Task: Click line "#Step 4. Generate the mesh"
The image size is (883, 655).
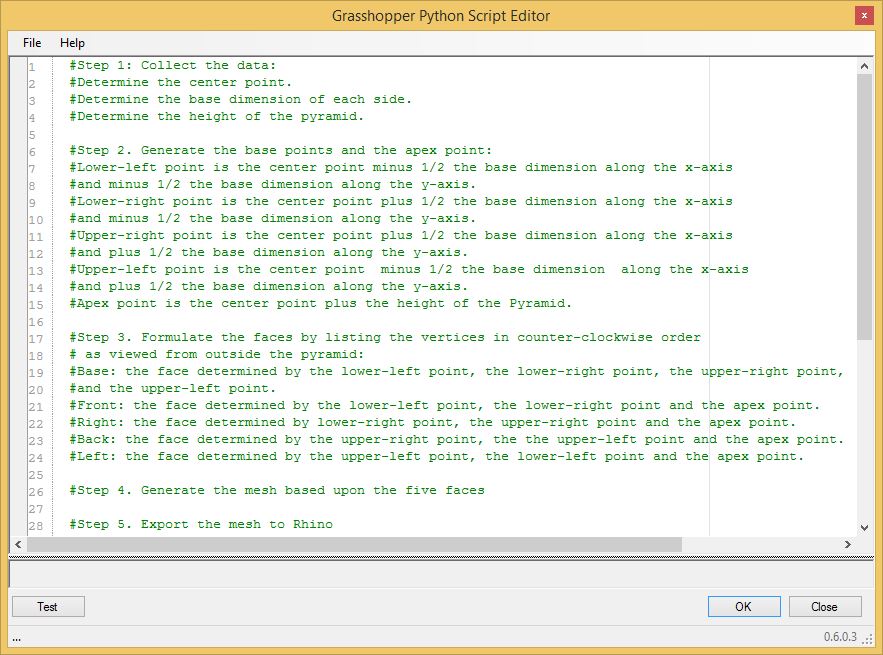Action: pos(277,490)
